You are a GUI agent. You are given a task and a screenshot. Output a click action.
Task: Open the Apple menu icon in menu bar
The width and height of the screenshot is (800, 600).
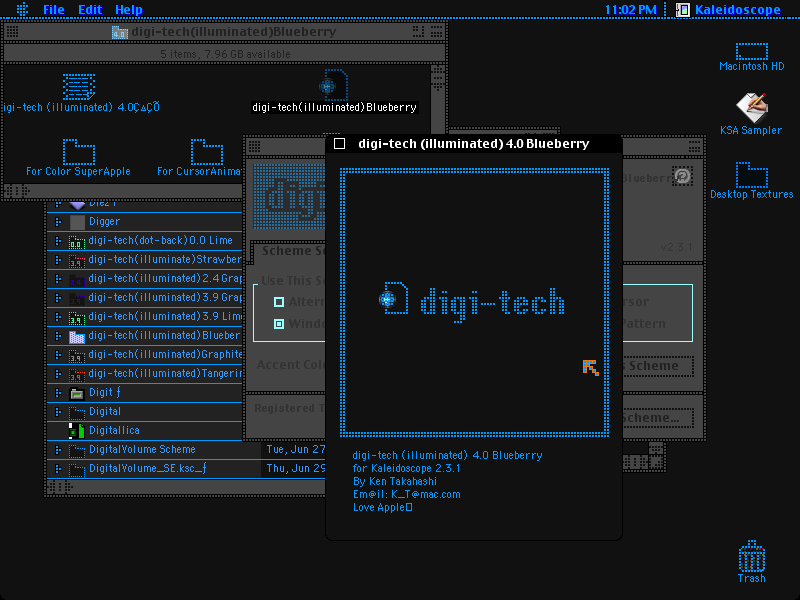click(x=22, y=9)
